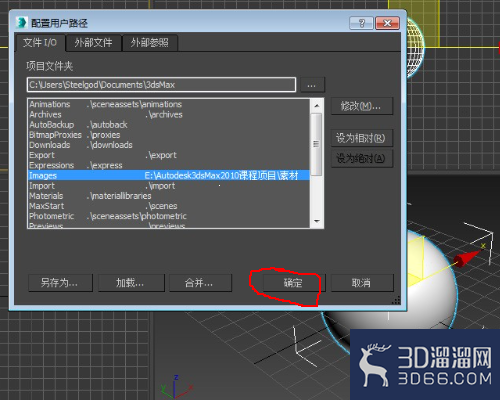Screen dimensions: 500x400
Task: Click the list scrollbar down arrow
Action: point(317,221)
